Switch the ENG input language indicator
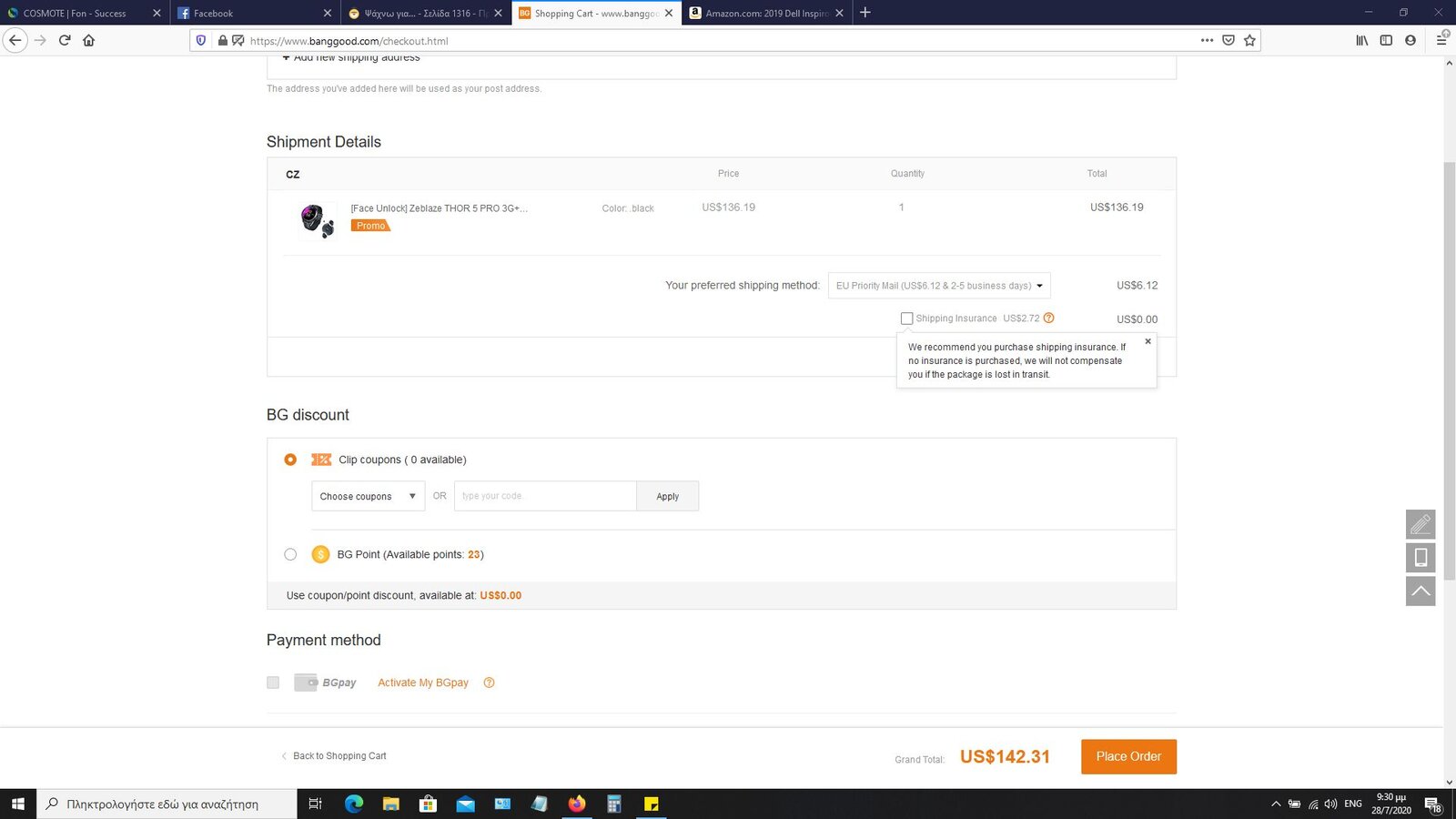The height and width of the screenshot is (819, 1456). (1353, 804)
